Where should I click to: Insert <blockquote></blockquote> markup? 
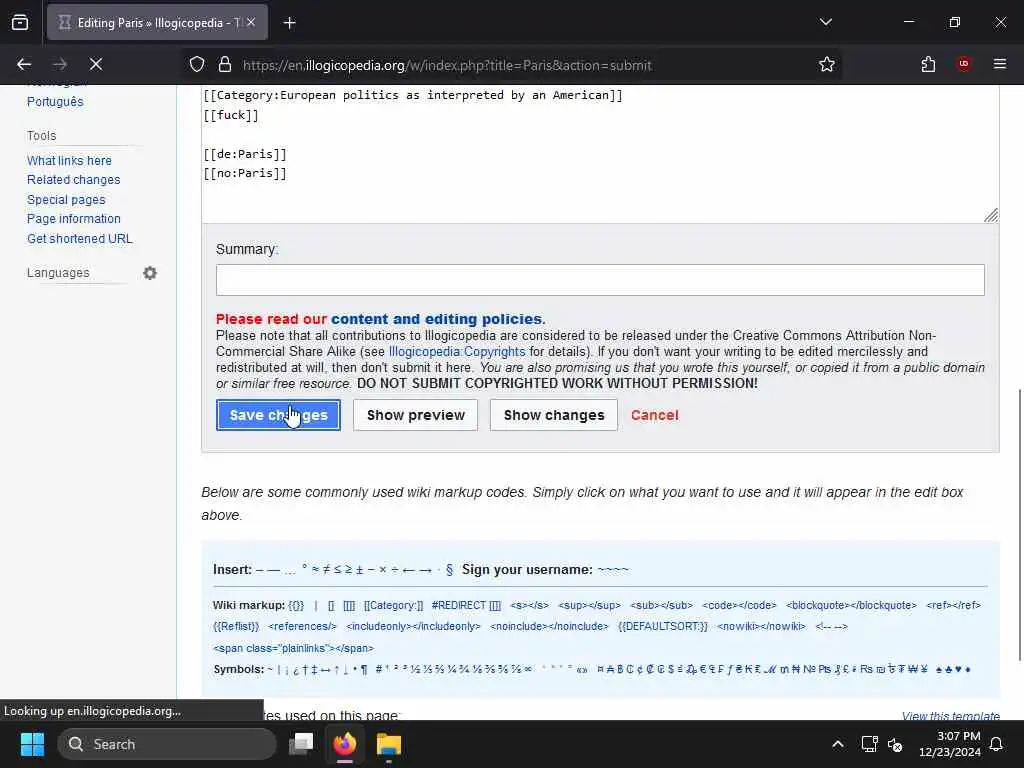[851, 605]
